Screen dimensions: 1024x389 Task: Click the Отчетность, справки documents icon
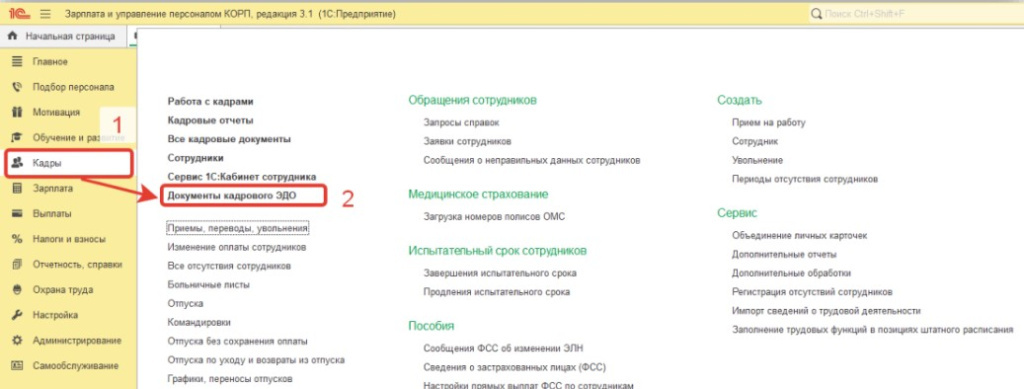[x=17, y=264]
